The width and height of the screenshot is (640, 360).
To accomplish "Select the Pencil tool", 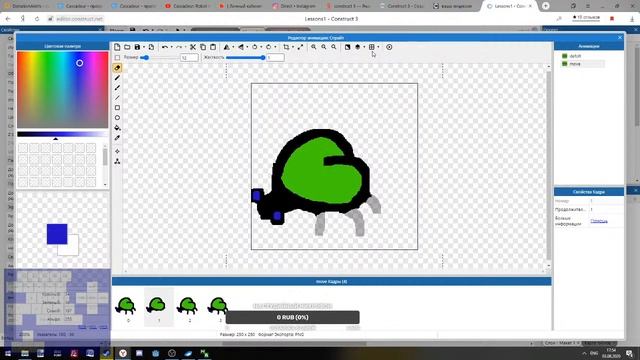I will pos(117,78).
